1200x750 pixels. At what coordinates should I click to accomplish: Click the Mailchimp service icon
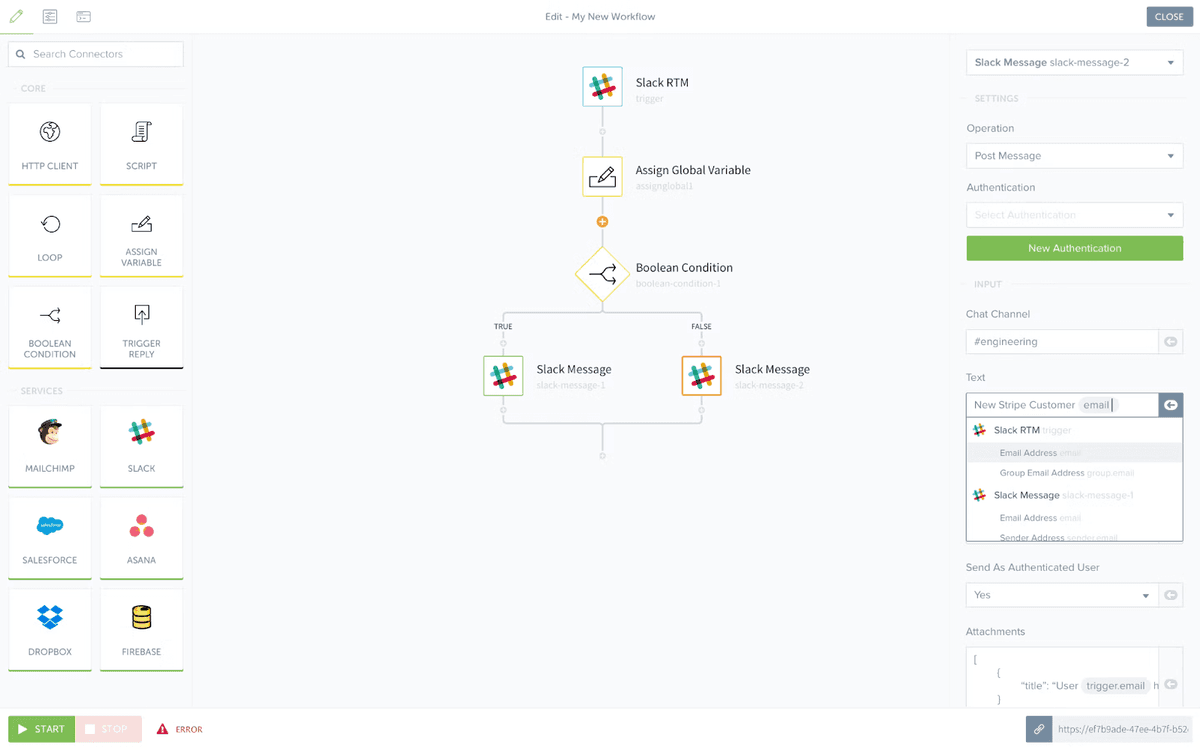[x=50, y=433]
